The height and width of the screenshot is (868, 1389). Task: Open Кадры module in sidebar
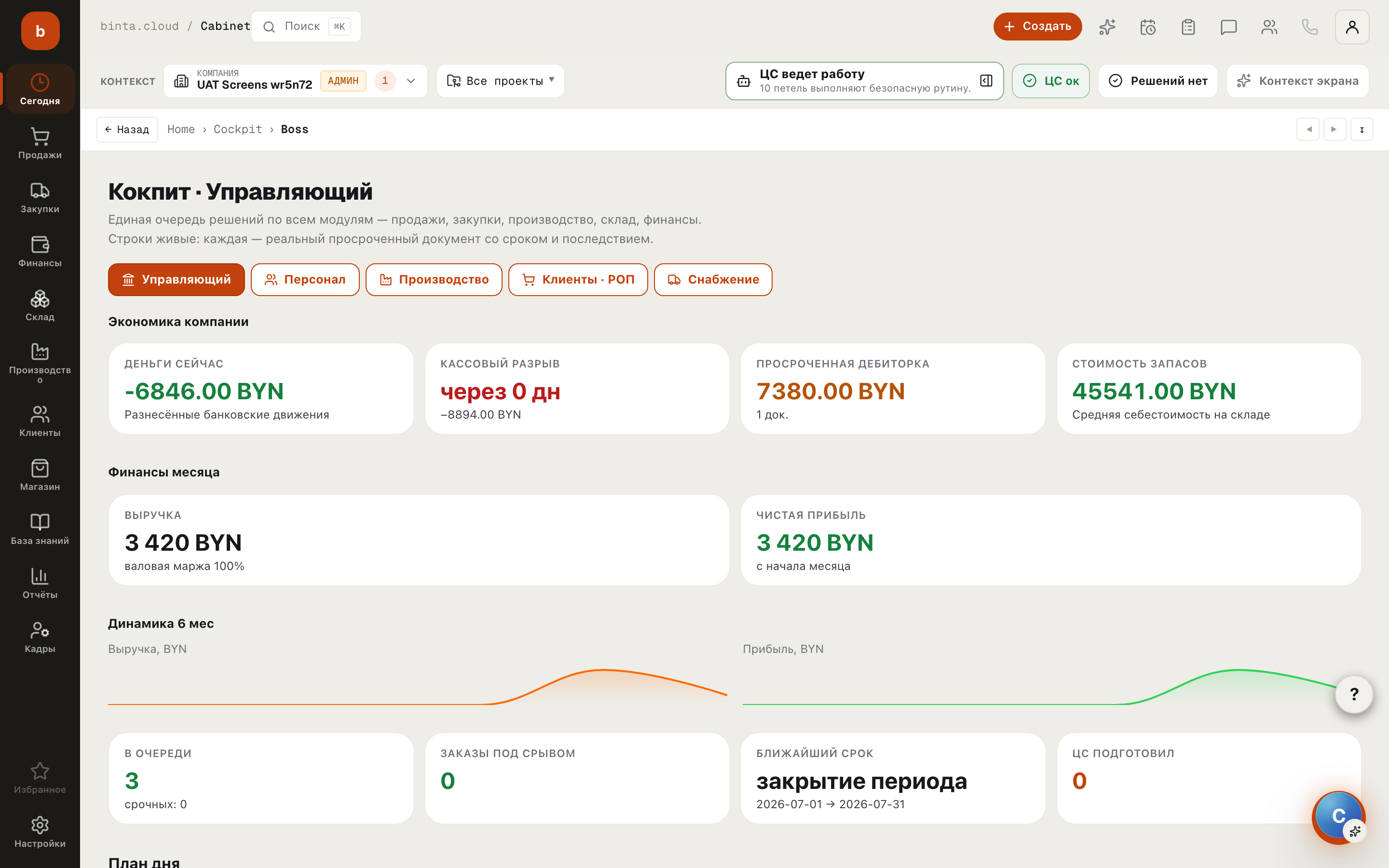pyautogui.click(x=40, y=637)
